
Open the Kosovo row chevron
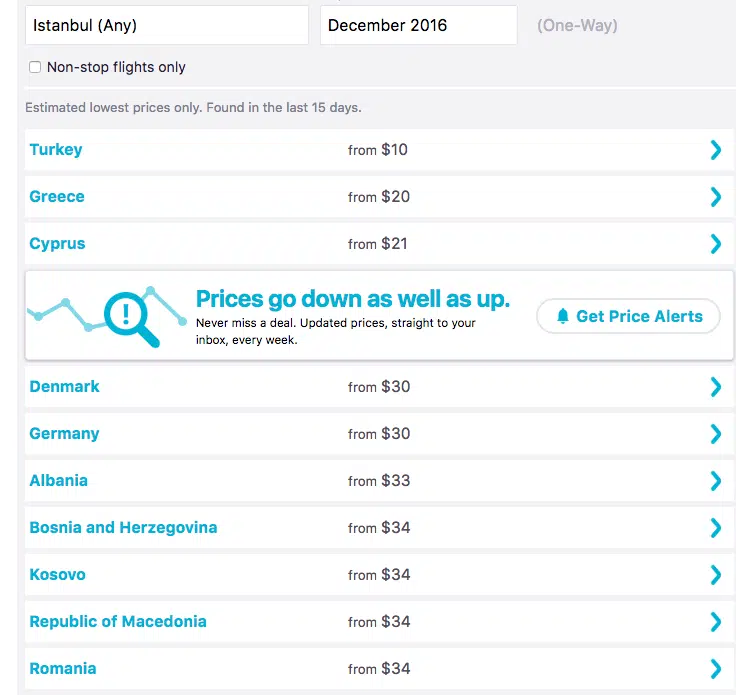click(715, 575)
